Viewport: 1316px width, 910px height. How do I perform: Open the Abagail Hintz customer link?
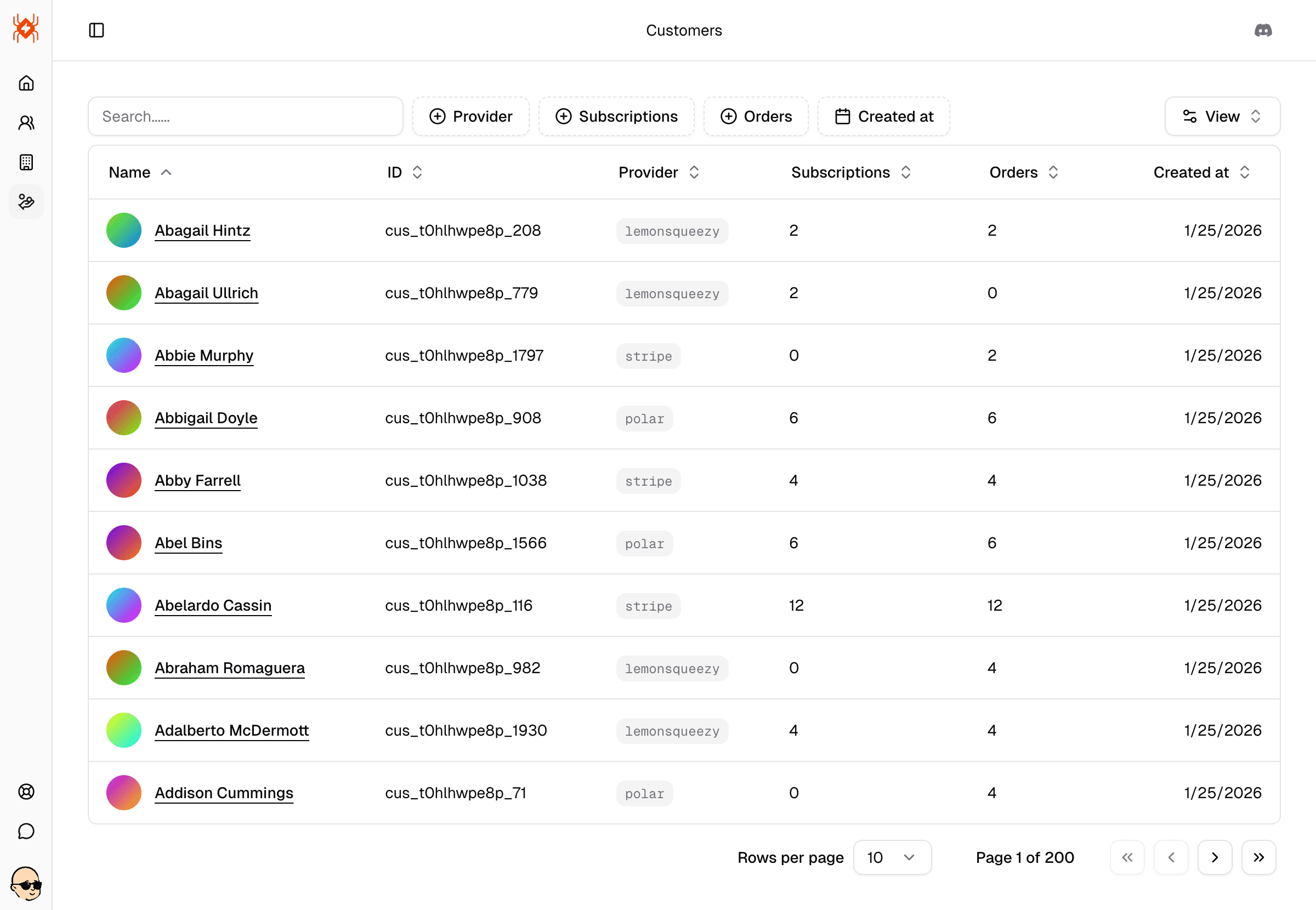202,230
